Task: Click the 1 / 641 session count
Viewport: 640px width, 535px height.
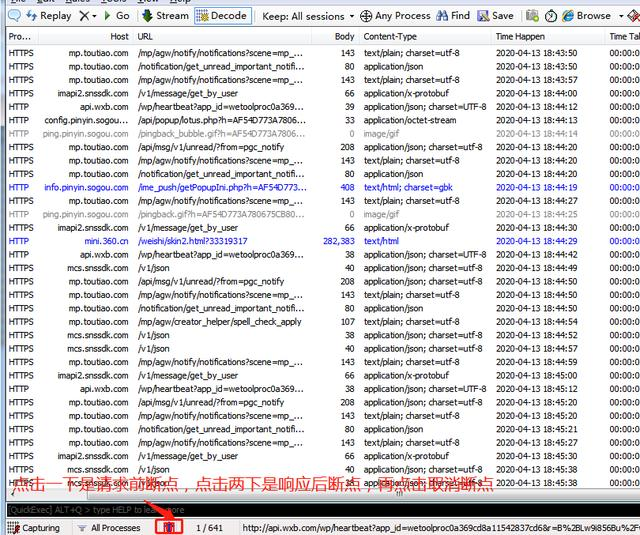Action: coord(209,528)
